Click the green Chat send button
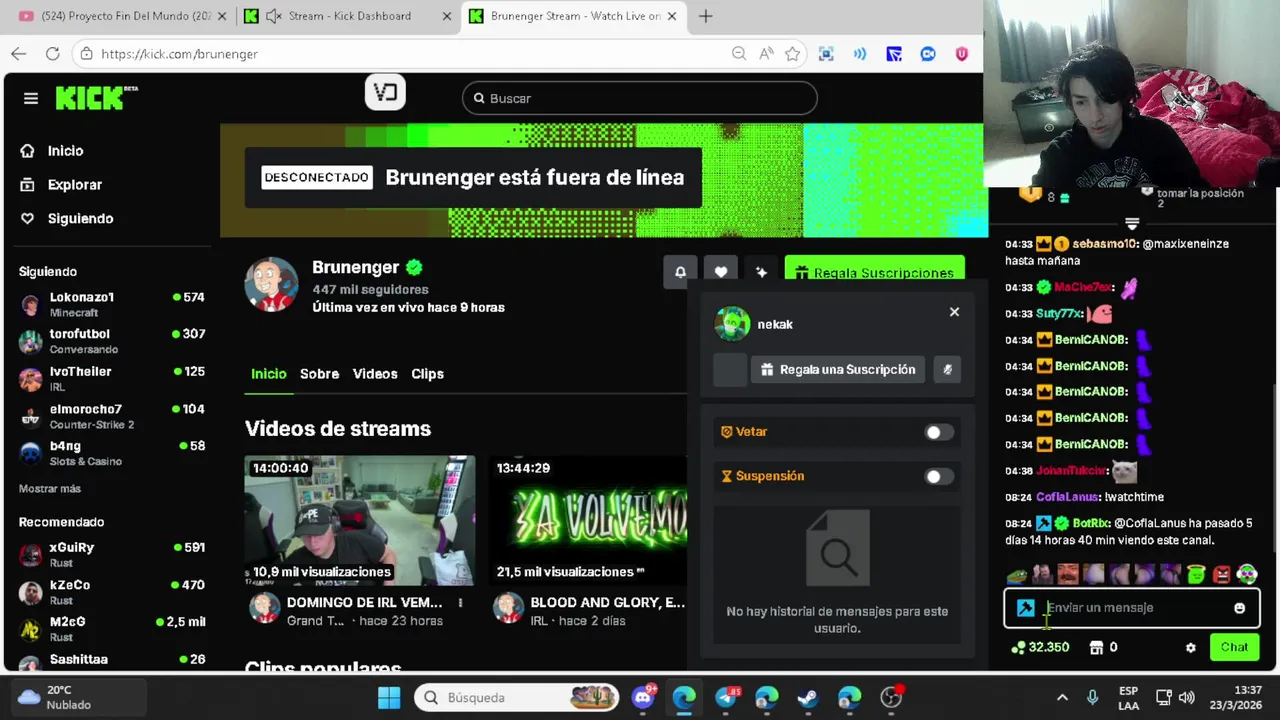 point(1234,647)
